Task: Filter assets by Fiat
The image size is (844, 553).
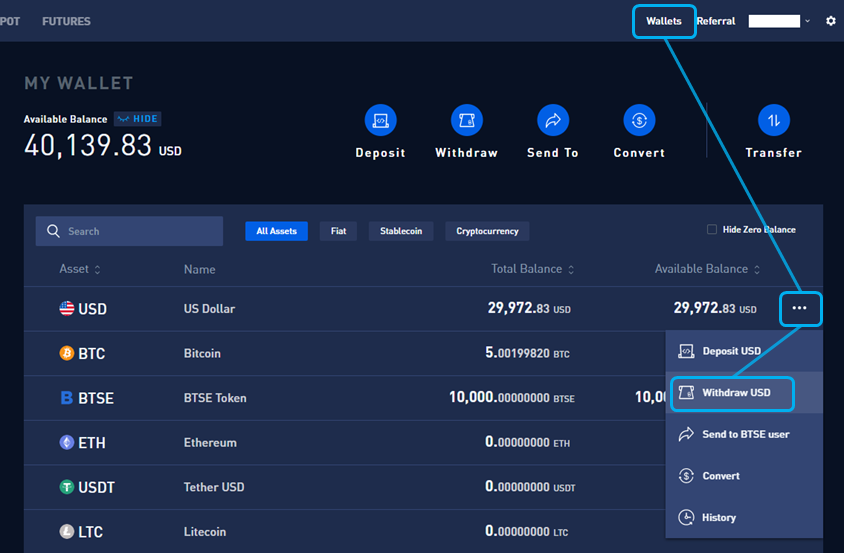Action: click(338, 231)
